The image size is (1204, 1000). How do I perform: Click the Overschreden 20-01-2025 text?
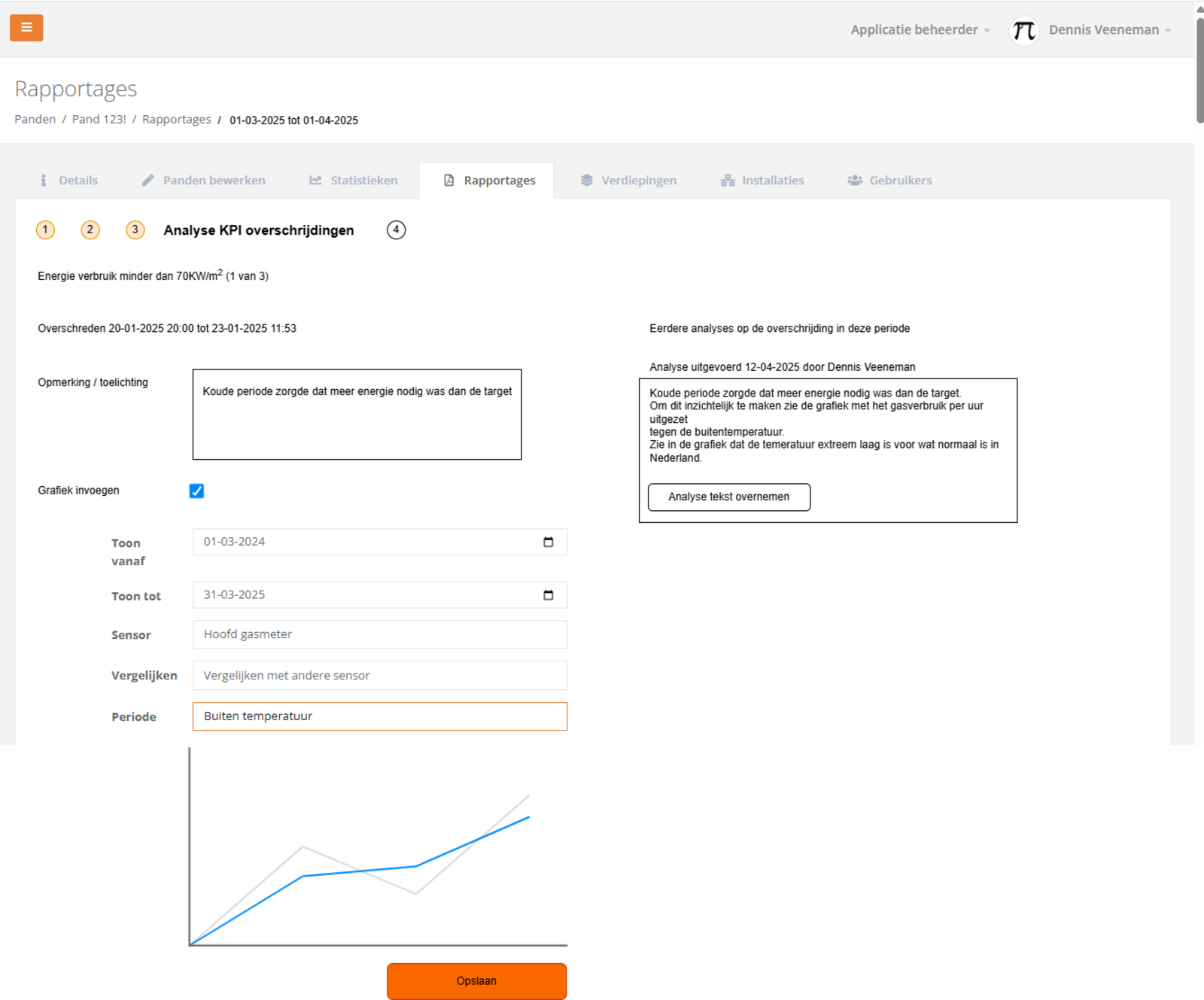point(167,329)
